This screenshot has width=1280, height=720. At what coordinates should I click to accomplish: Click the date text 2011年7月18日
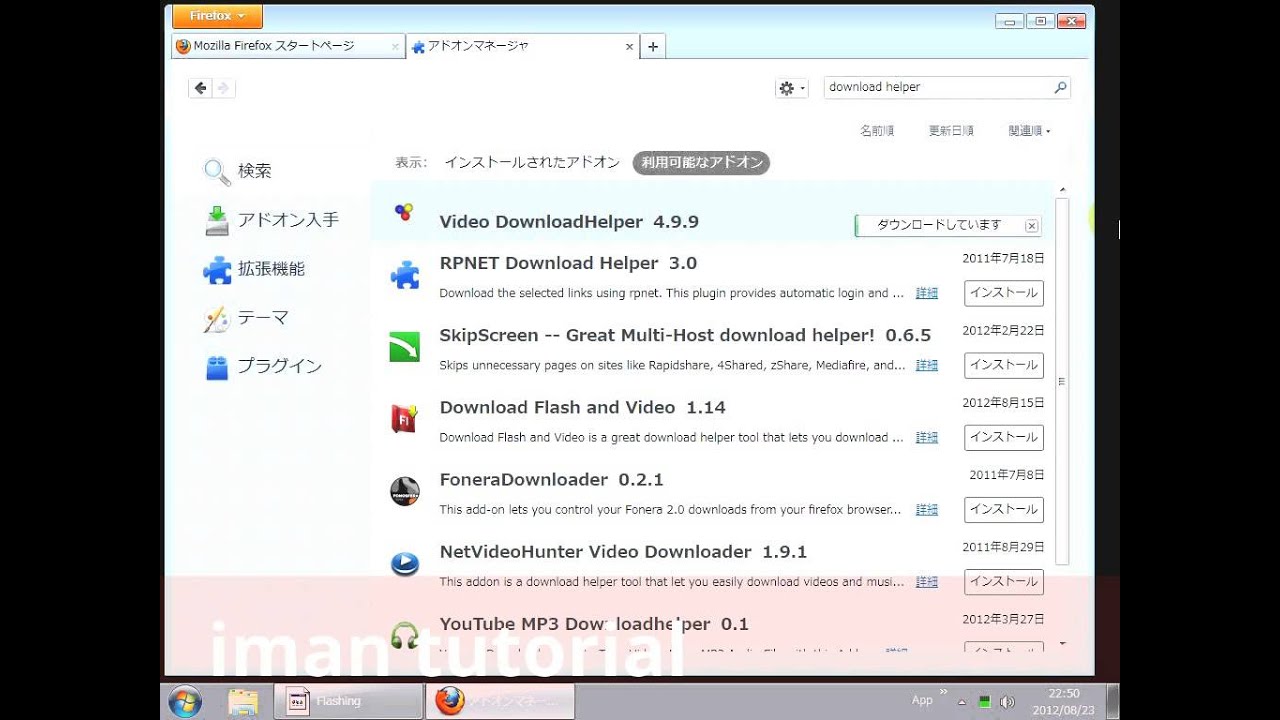click(1003, 258)
